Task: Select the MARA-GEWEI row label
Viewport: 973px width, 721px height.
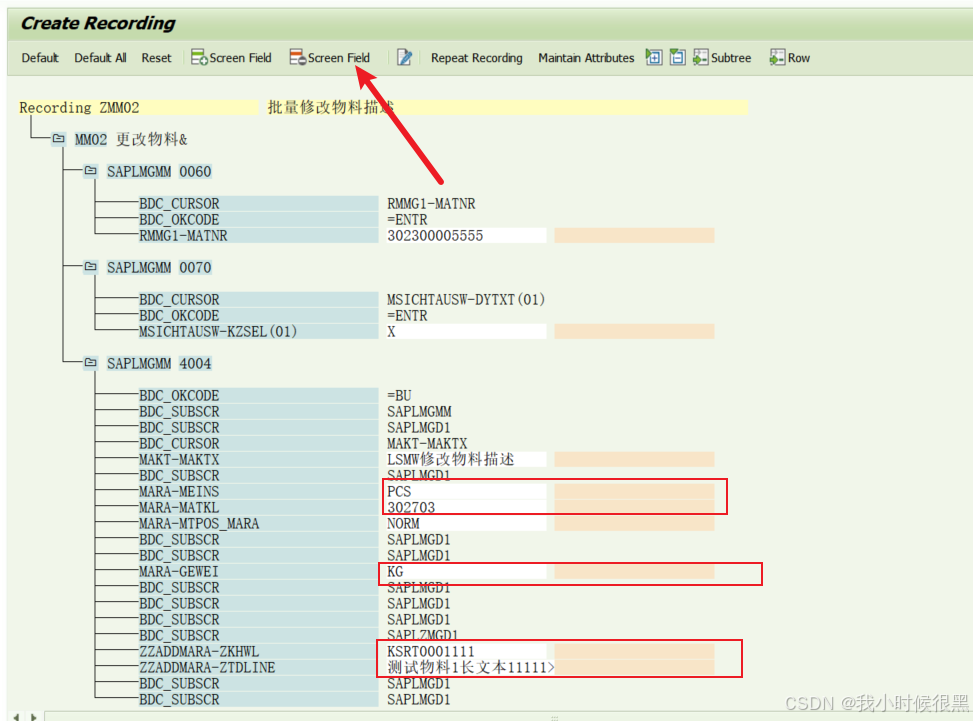Action: click(x=258, y=571)
